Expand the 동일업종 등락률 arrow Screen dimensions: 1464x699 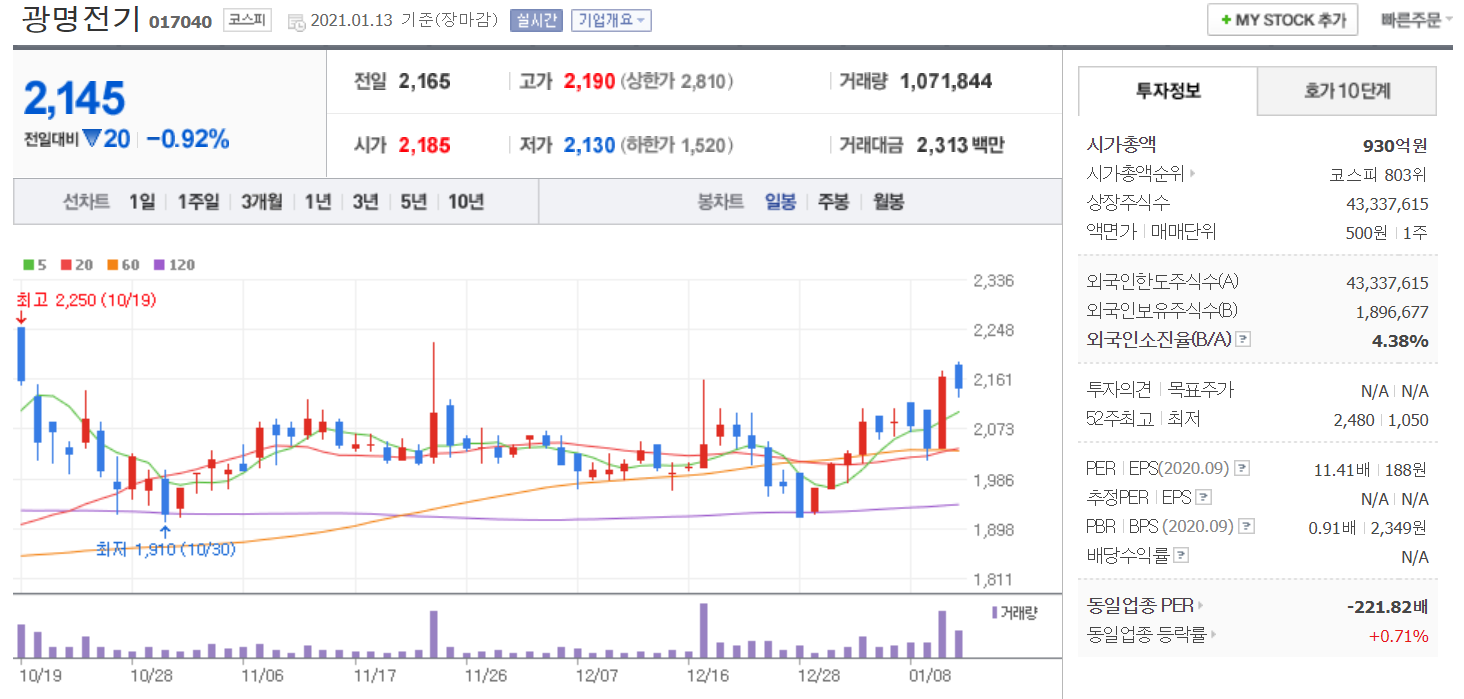1212,634
